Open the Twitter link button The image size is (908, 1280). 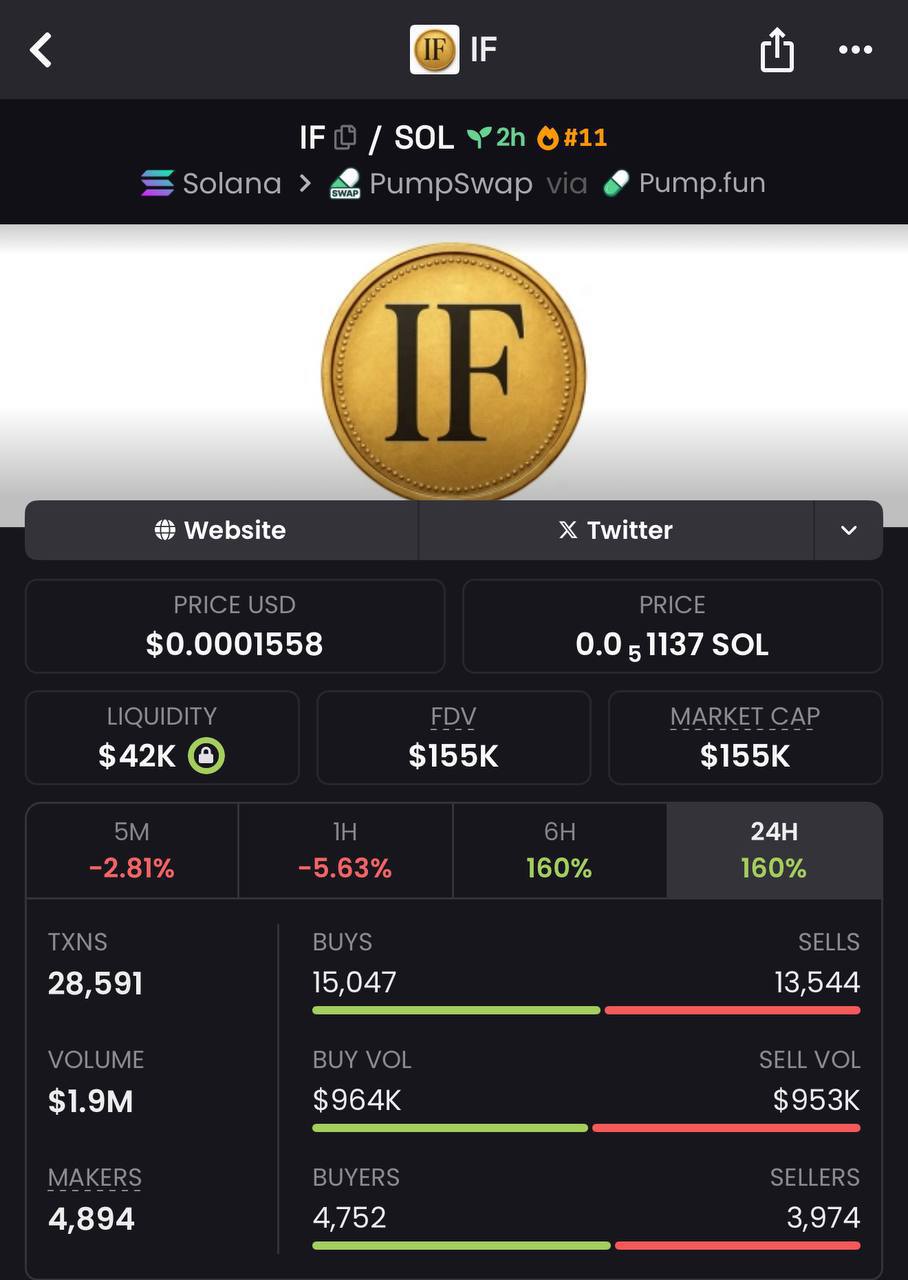pos(616,530)
